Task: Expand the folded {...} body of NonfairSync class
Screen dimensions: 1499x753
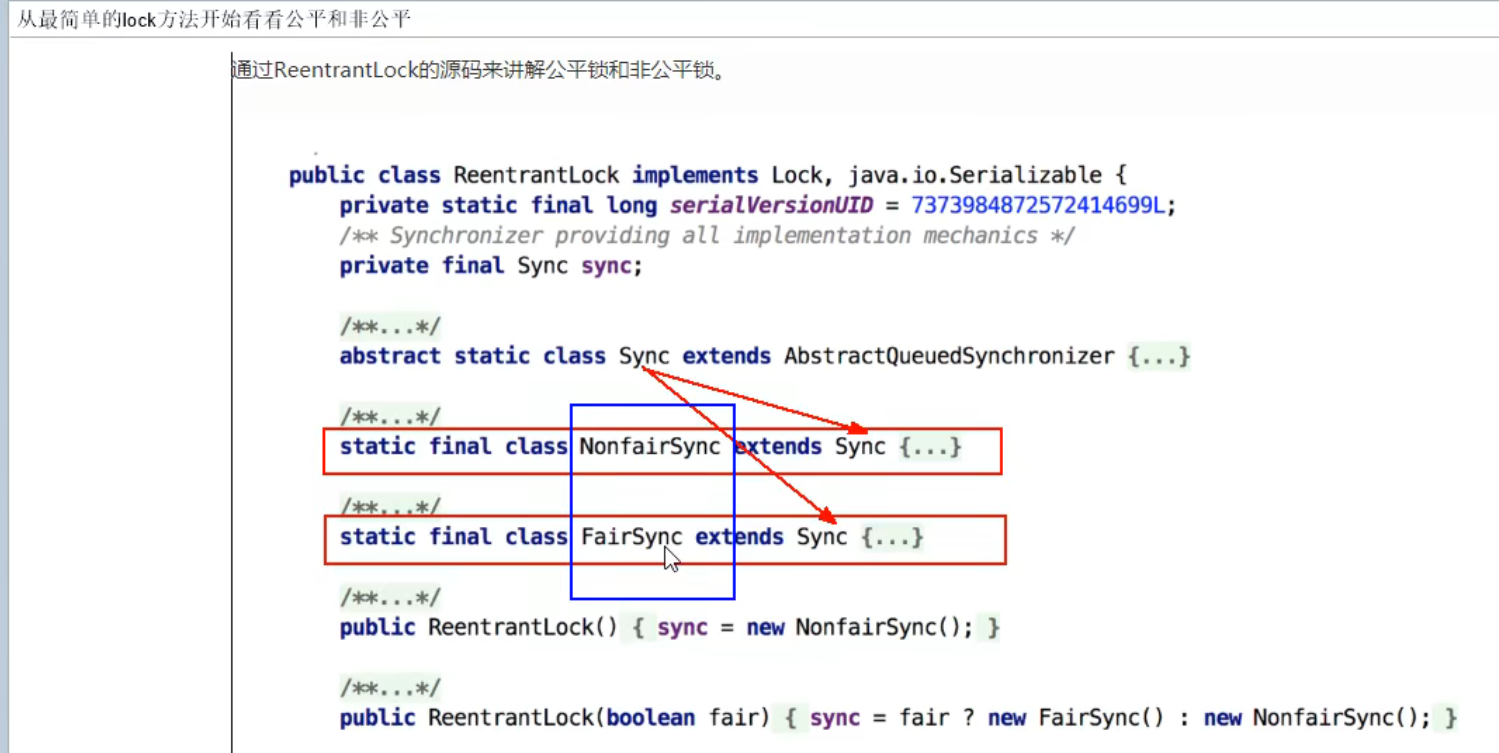Action: [x=930, y=446]
